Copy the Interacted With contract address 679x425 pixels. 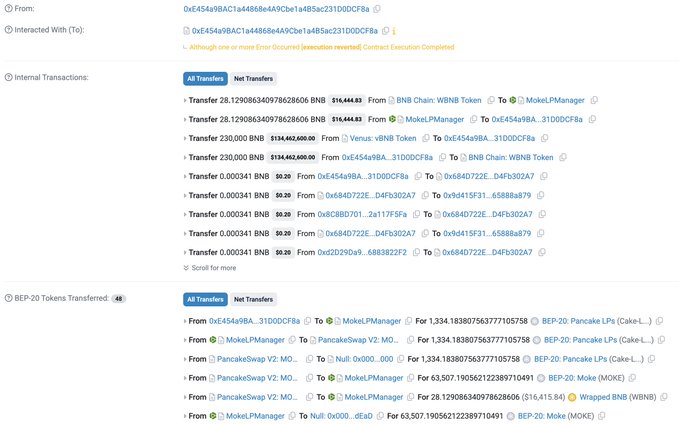(385, 31)
